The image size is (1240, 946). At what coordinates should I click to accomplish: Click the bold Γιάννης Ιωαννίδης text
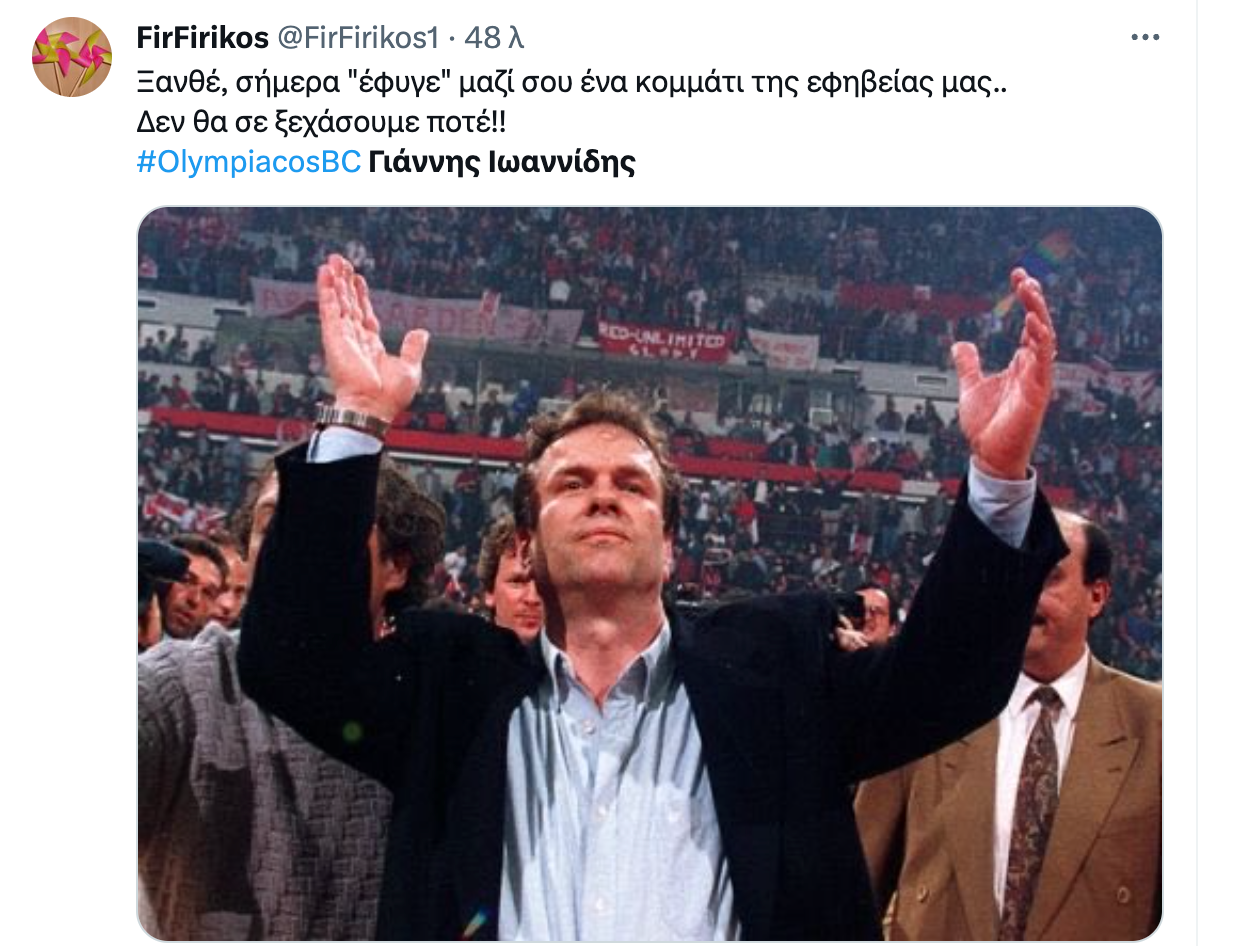pyautogui.click(x=502, y=162)
